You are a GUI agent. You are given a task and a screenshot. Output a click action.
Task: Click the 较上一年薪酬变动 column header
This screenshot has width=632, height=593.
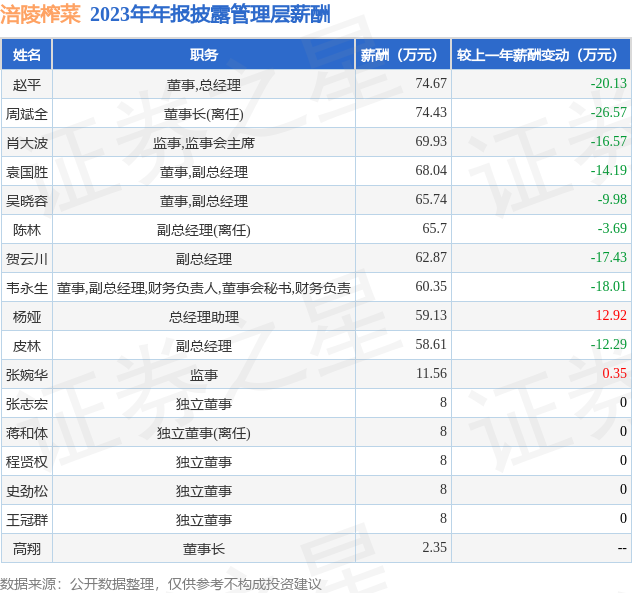coord(538,55)
